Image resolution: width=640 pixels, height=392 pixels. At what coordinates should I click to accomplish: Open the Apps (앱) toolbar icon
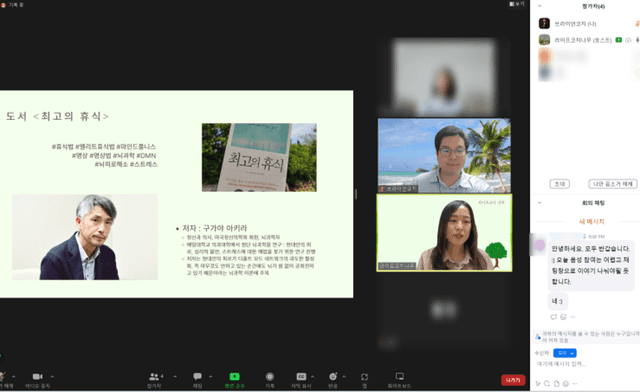(x=364, y=376)
